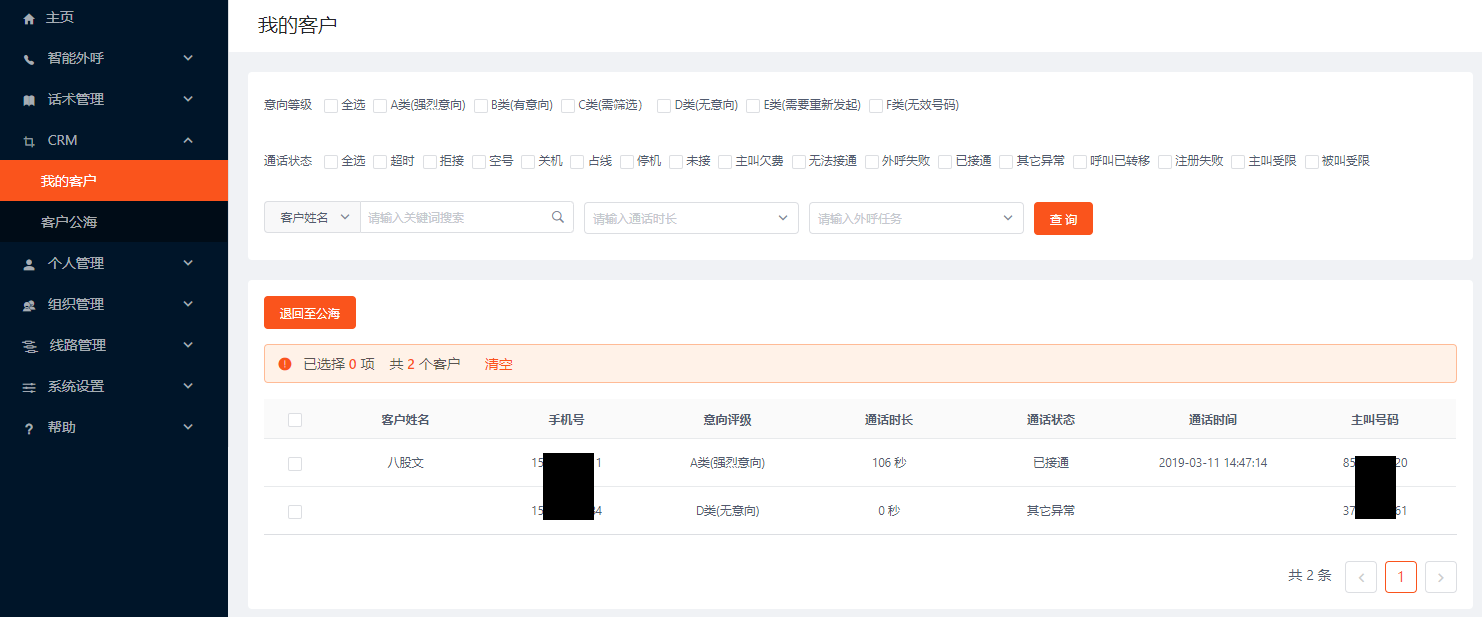Open the 请输入通话时长 dropdown

pyautogui.click(x=691, y=218)
